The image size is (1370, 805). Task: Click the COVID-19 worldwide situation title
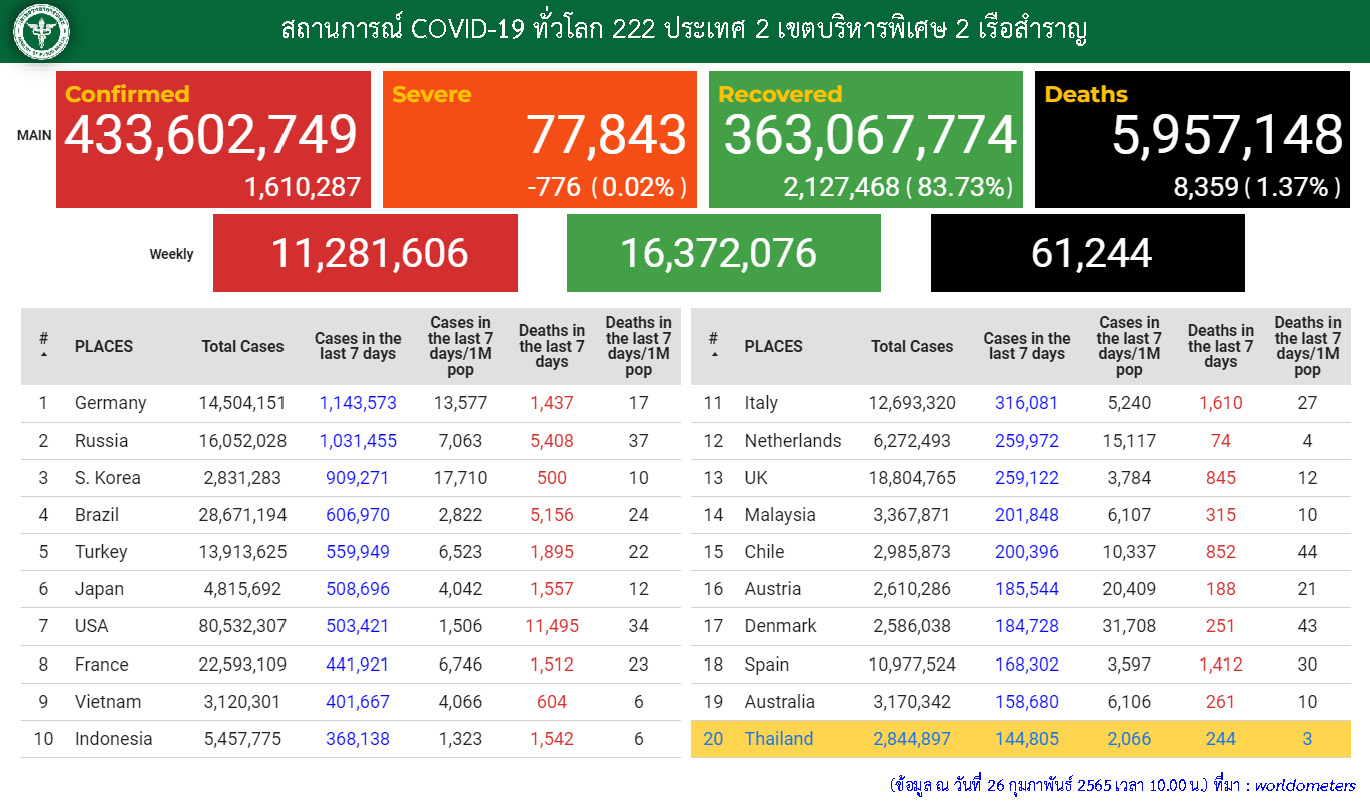coord(684,30)
